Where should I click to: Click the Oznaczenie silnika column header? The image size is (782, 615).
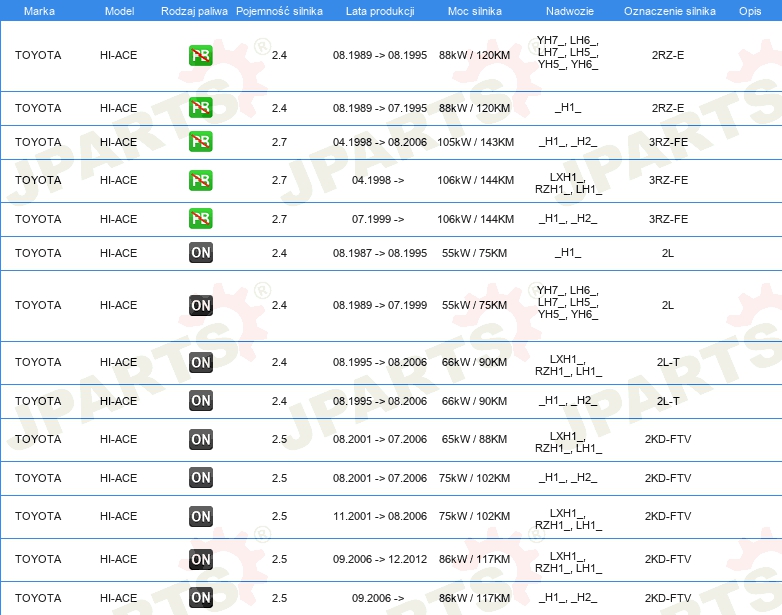coord(669,11)
